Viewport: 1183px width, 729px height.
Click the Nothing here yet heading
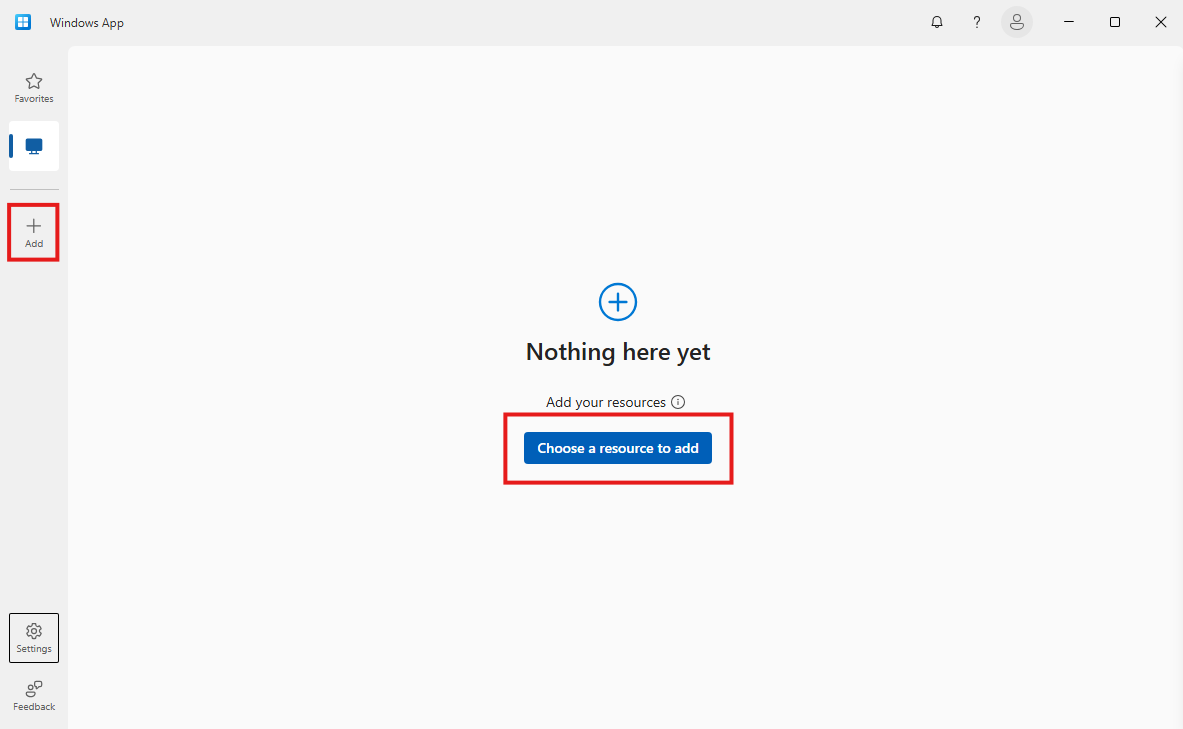[x=617, y=352]
